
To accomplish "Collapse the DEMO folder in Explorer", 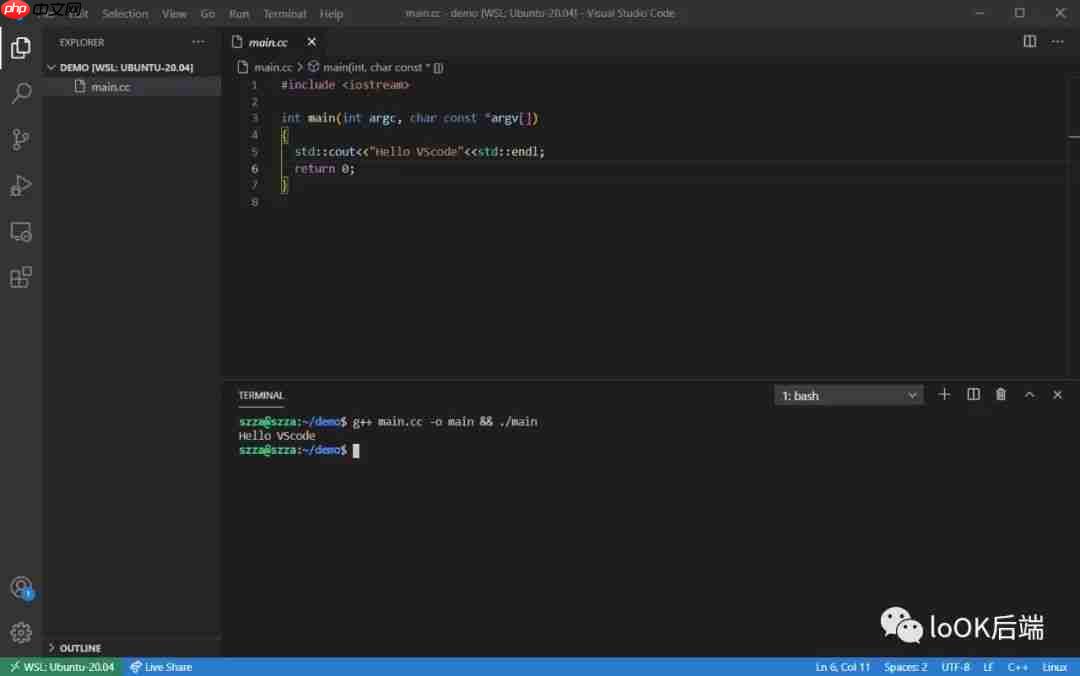I will pyautogui.click(x=51, y=67).
